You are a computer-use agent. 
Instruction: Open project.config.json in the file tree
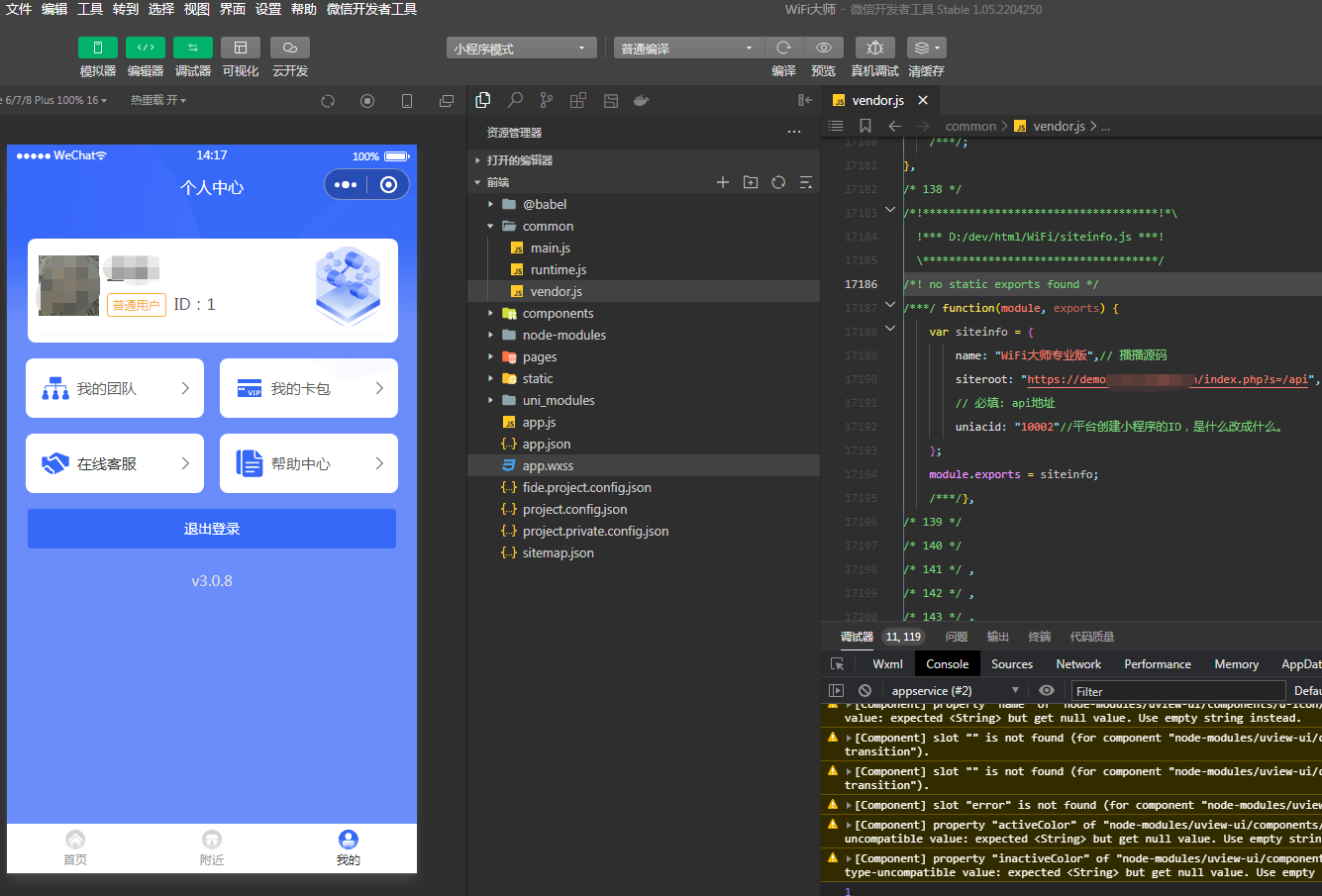644,509
